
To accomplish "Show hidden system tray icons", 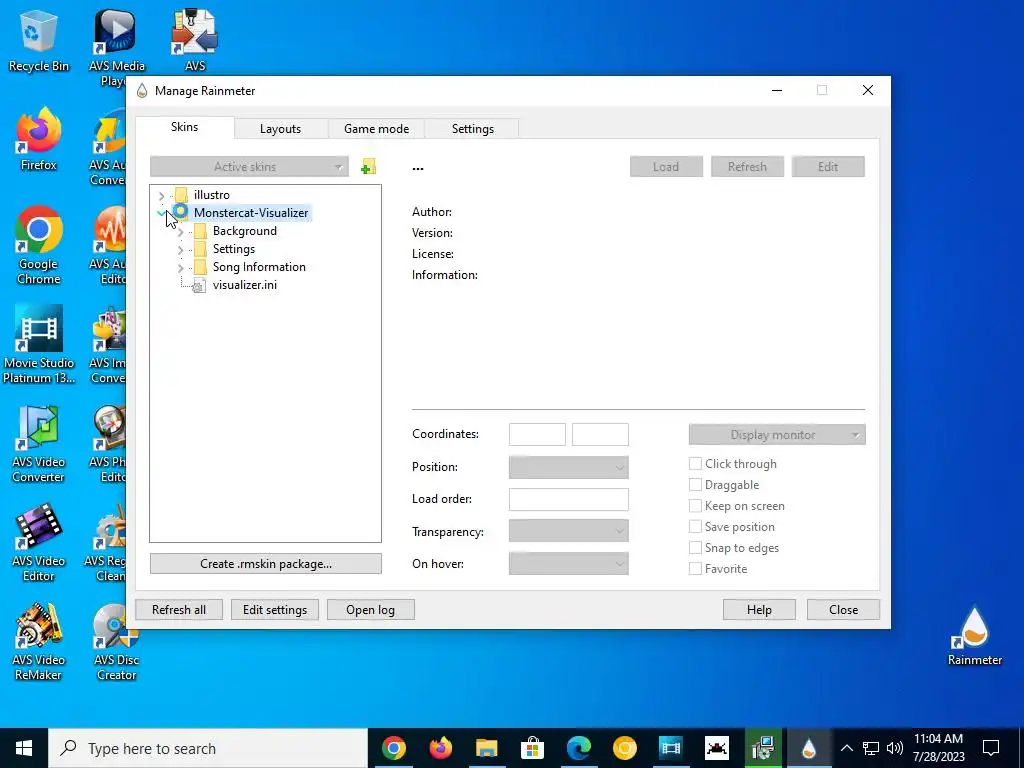I will [x=846, y=748].
